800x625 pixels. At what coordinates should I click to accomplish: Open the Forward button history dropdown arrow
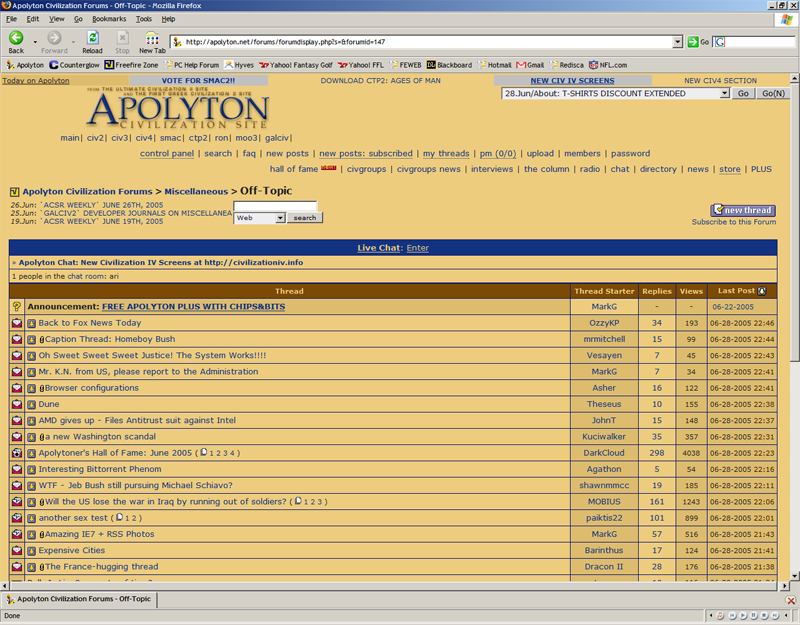tap(73, 42)
